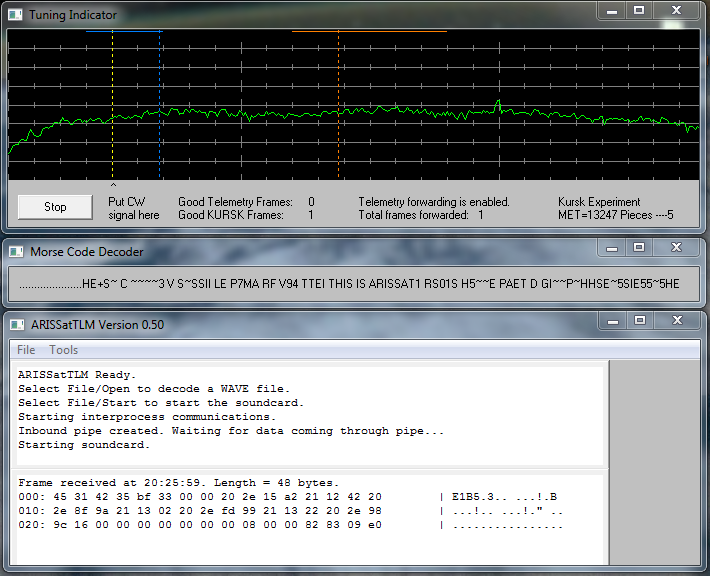Click the 'Put CW signal here' label

(x=134, y=208)
